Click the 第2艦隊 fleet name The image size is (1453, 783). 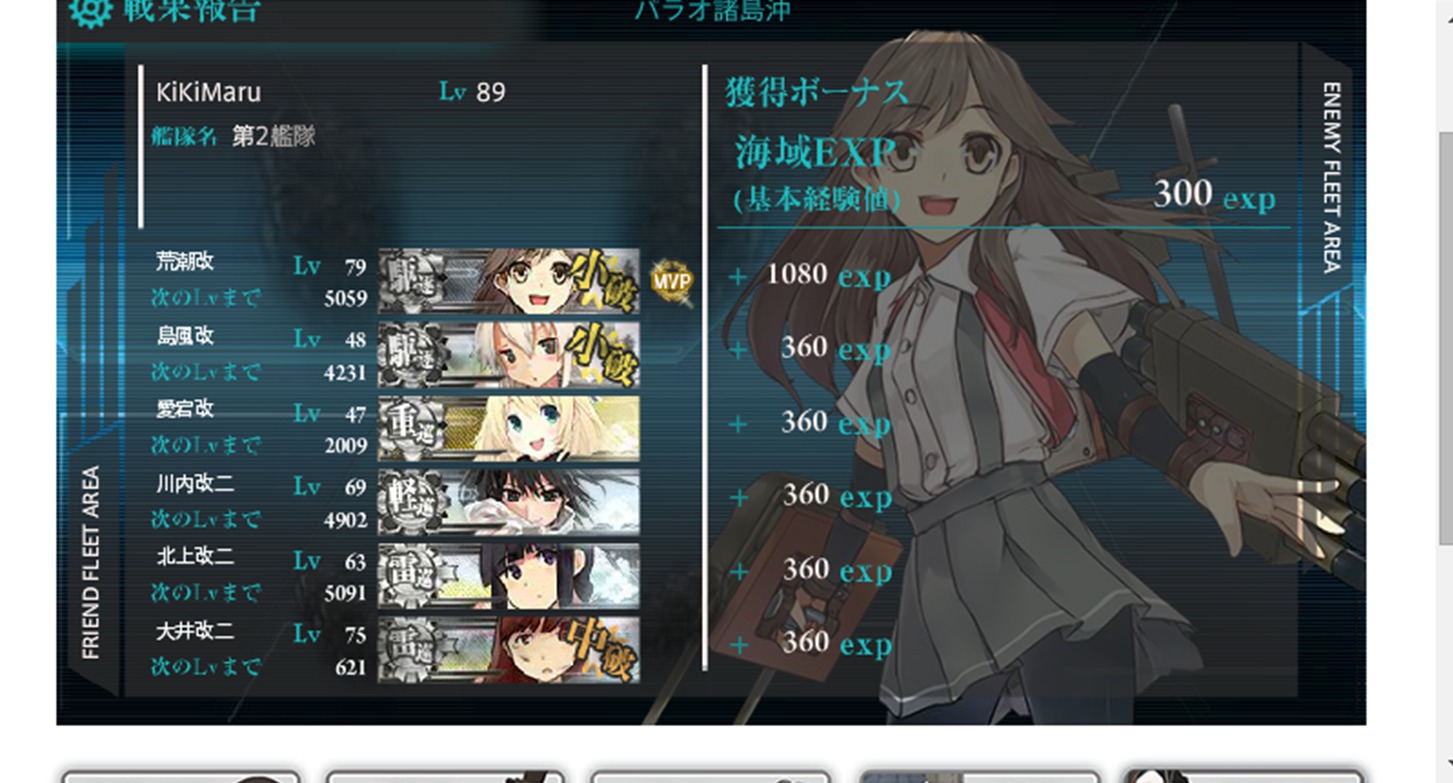[x=273, y=136]
